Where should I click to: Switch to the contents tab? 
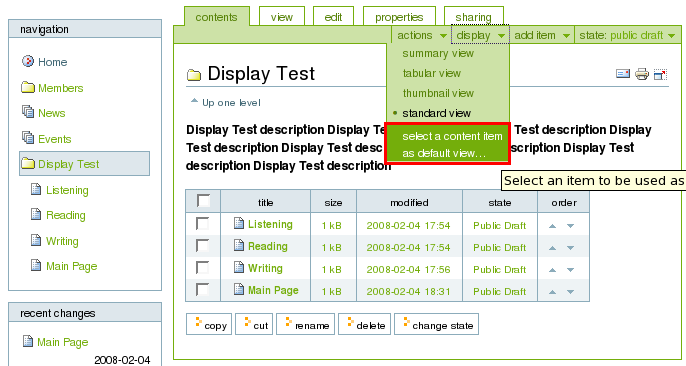tap(217, 17)
